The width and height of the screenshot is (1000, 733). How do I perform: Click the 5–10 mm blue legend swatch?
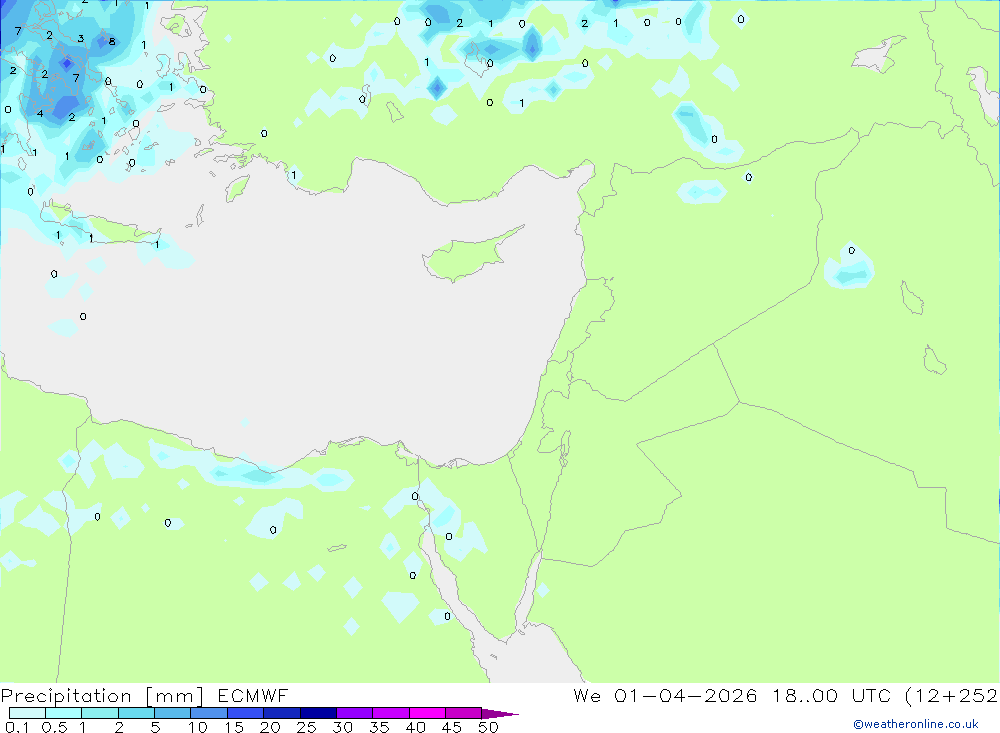click(172, 713)
